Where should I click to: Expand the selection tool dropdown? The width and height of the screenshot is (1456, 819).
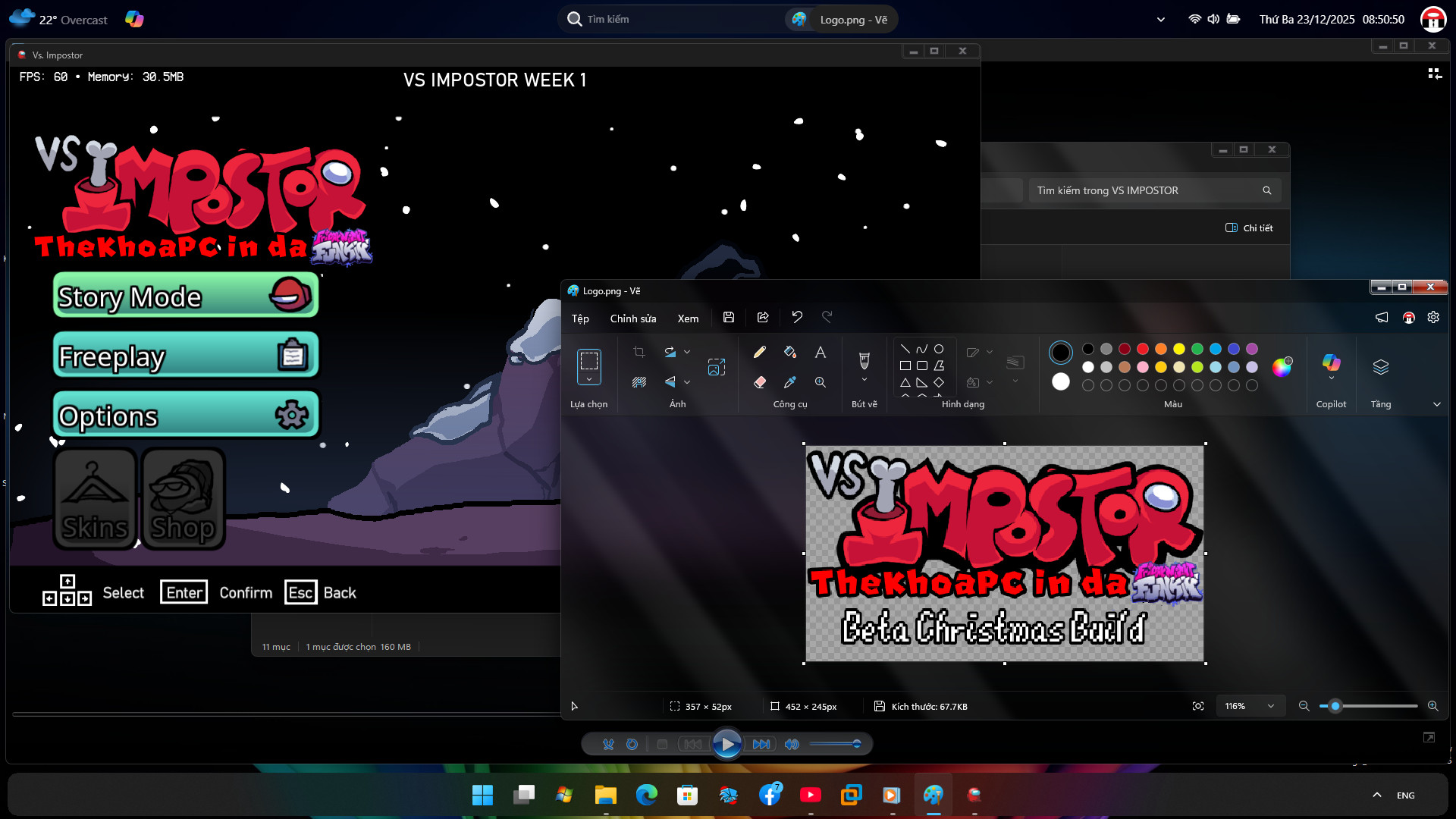click(589, 379)
